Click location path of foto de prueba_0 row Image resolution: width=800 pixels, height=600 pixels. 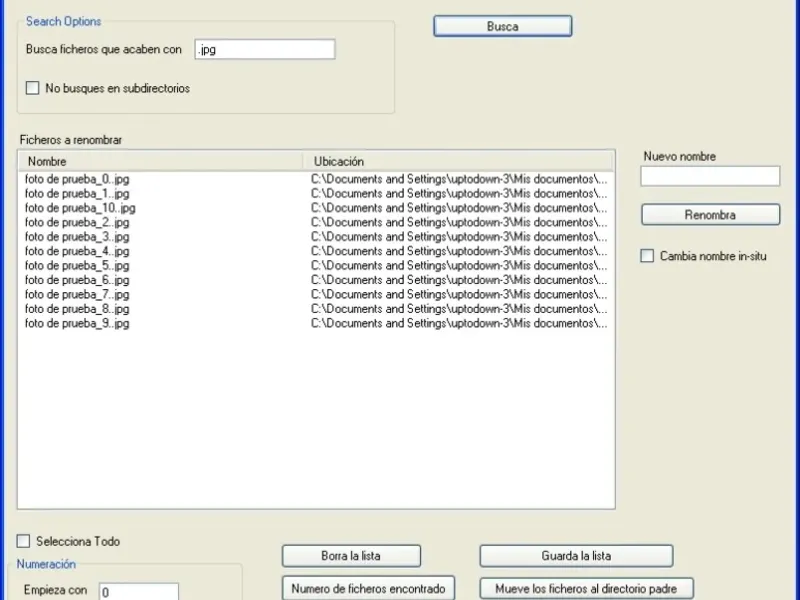pos(459,179)
